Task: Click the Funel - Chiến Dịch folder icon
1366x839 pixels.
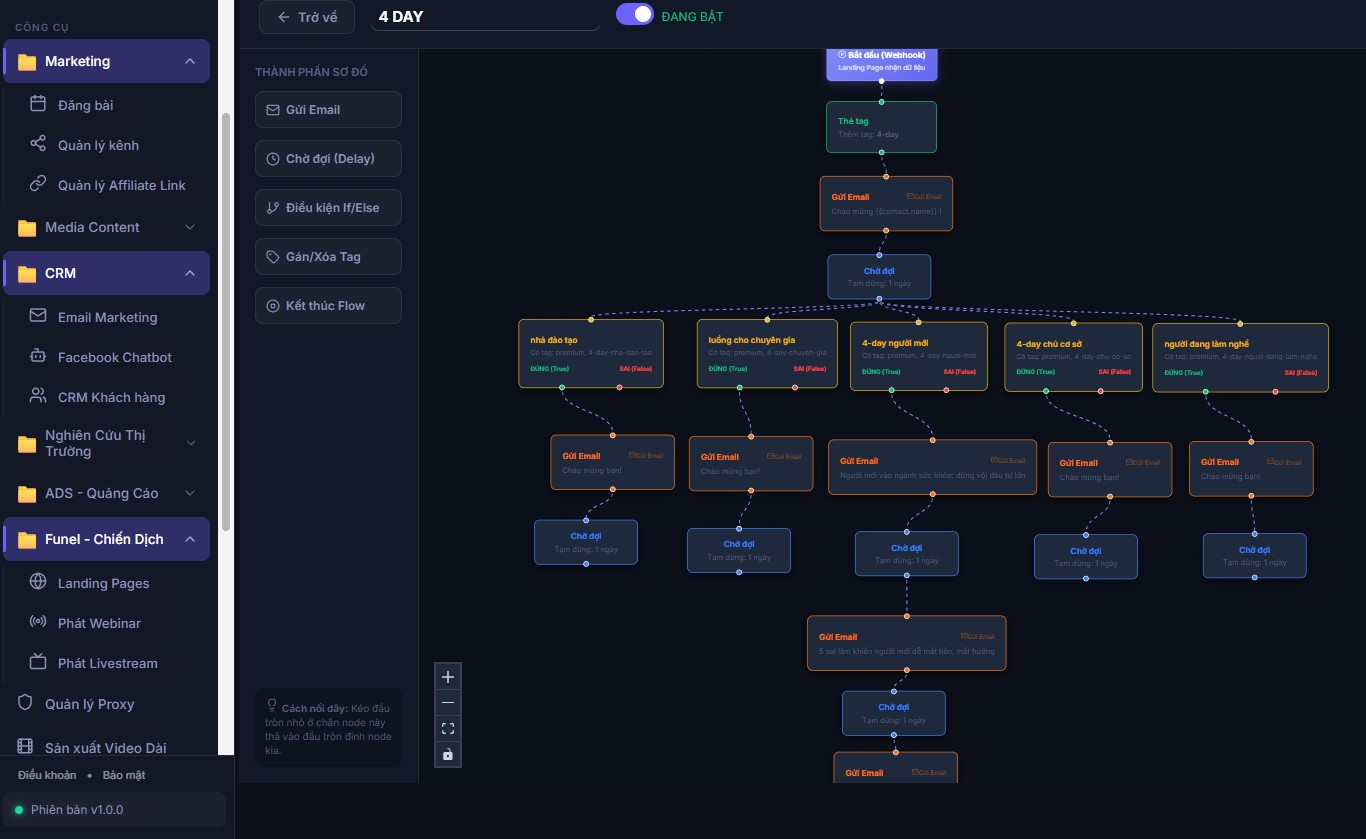Action: tap(27, 540)
